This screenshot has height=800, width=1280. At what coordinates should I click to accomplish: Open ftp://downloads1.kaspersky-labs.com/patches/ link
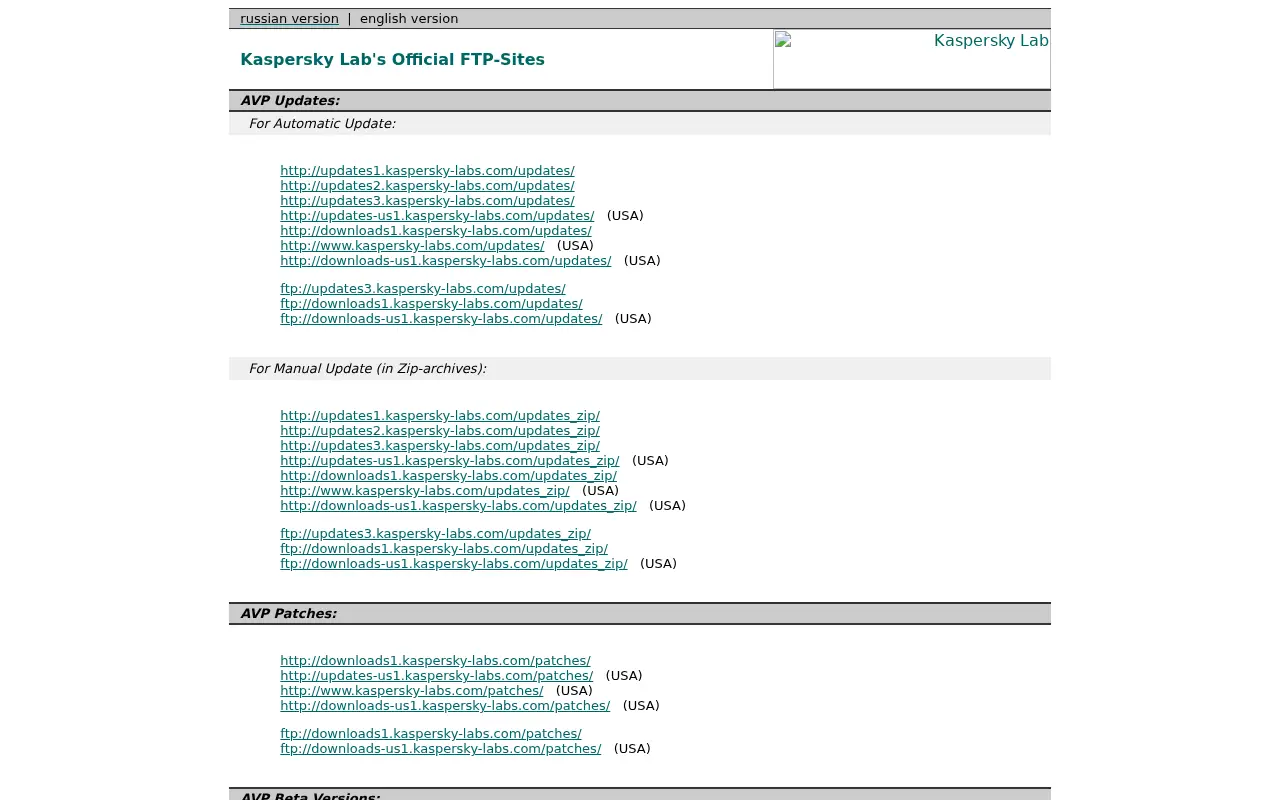click(x=431, y=734)
